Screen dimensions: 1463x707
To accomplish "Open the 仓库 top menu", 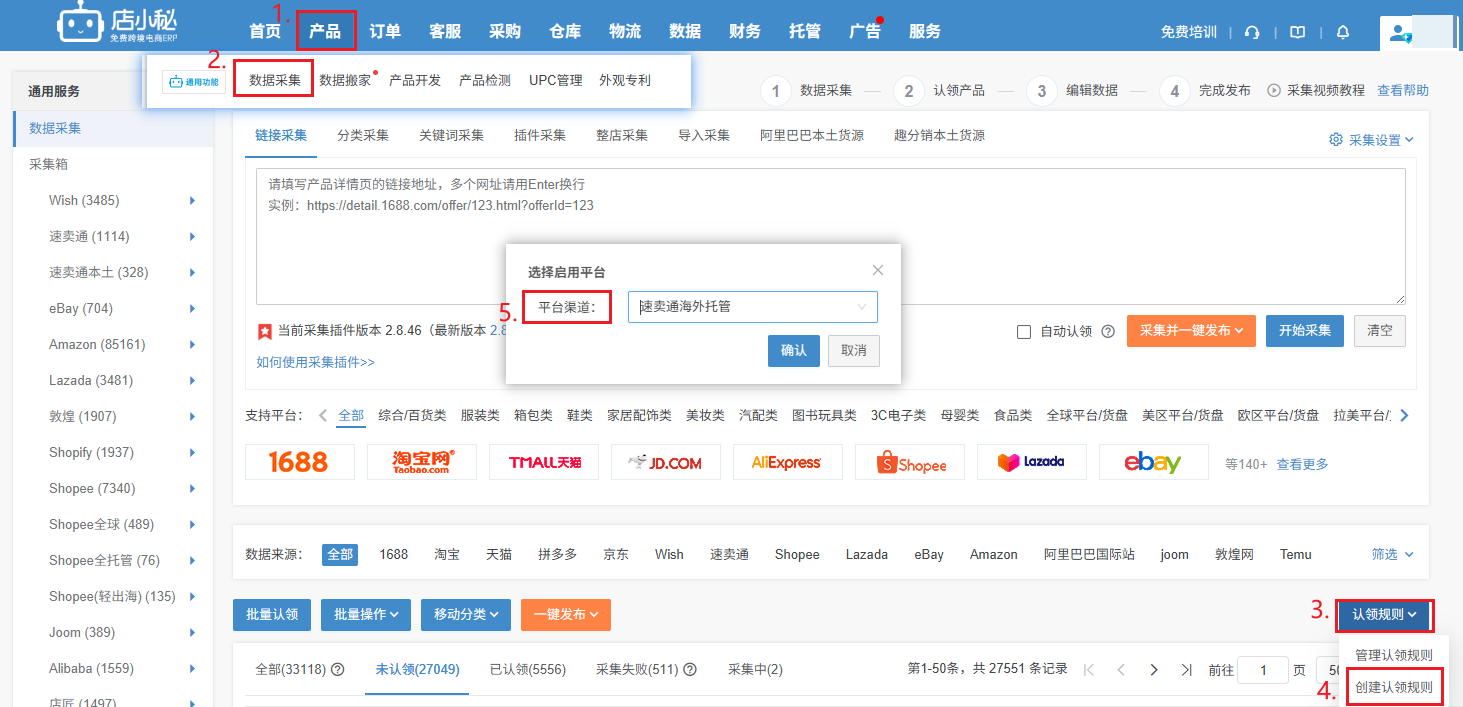I will point(565,32).
